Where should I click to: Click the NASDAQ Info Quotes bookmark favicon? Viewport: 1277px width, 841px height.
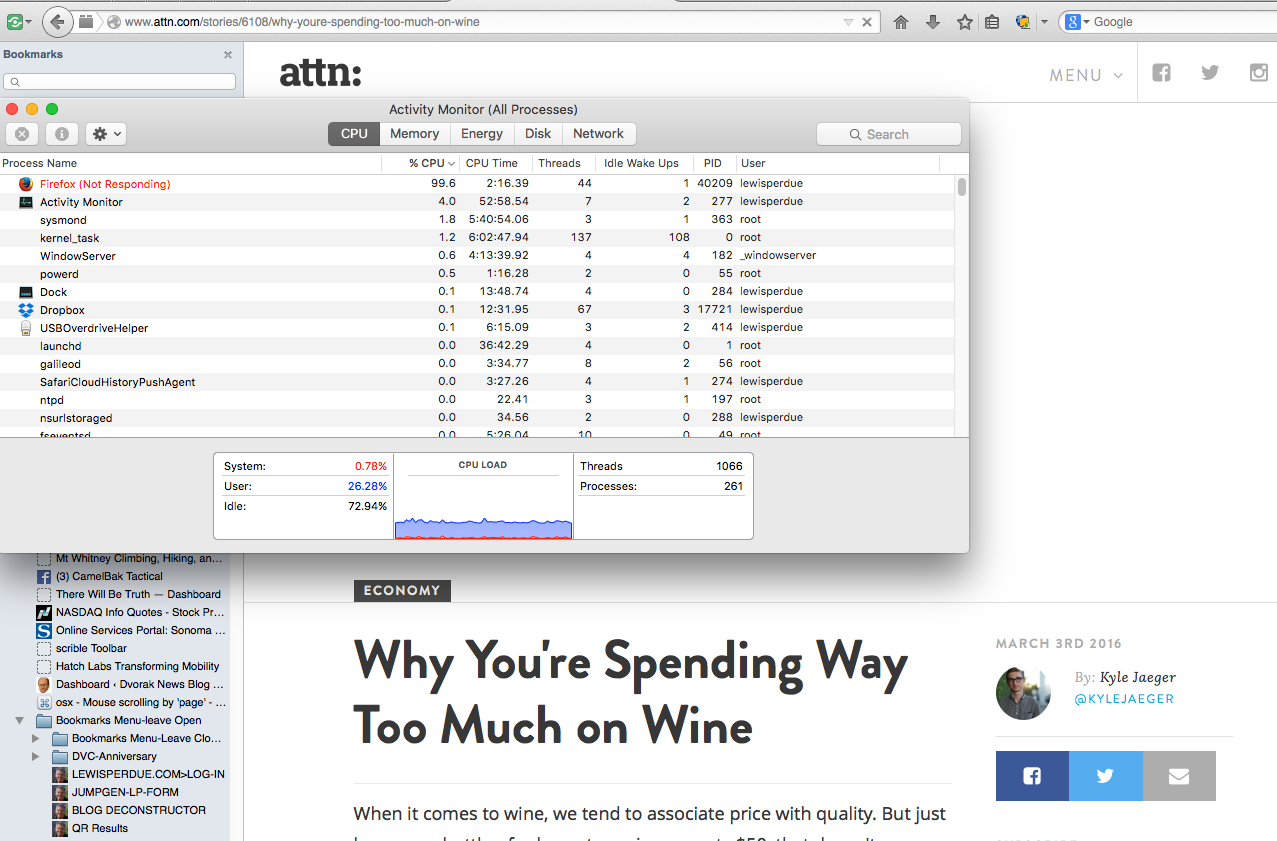click(x=44, y=612)
